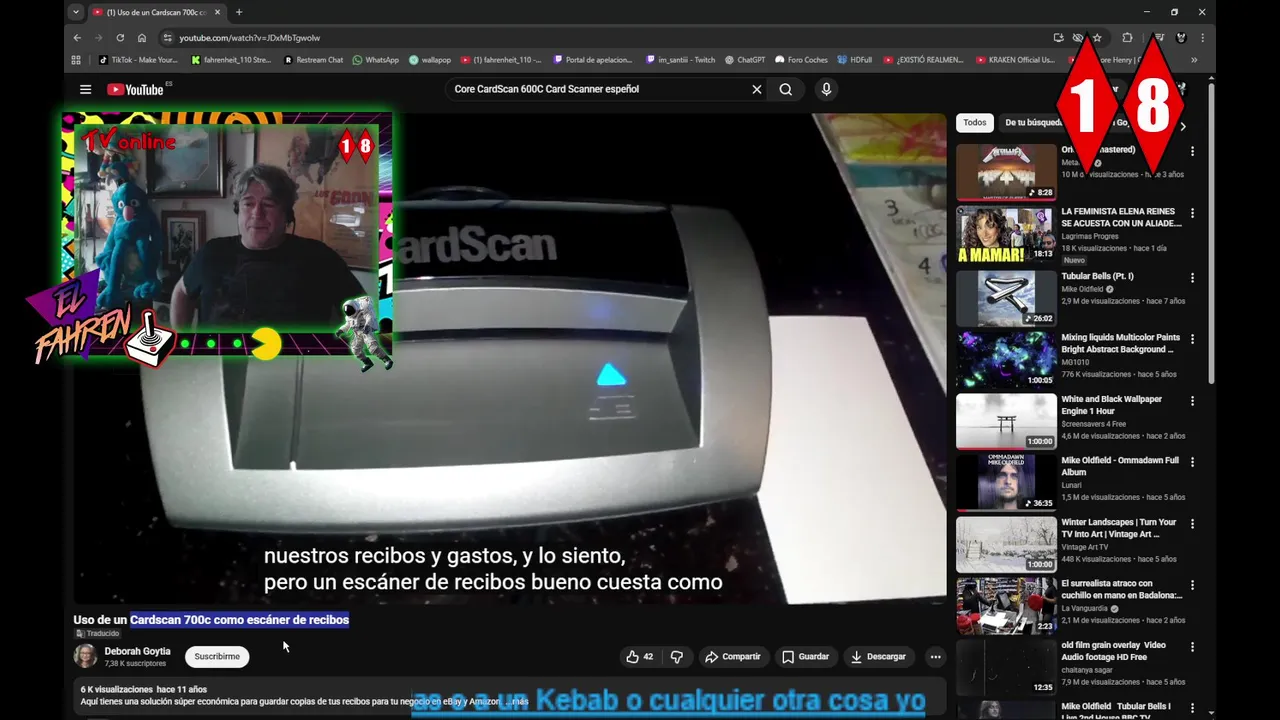Viewport: 1280px width, 720px height.
Task: Open Portal de apelacion bookmark
Action: pos(593,60)
